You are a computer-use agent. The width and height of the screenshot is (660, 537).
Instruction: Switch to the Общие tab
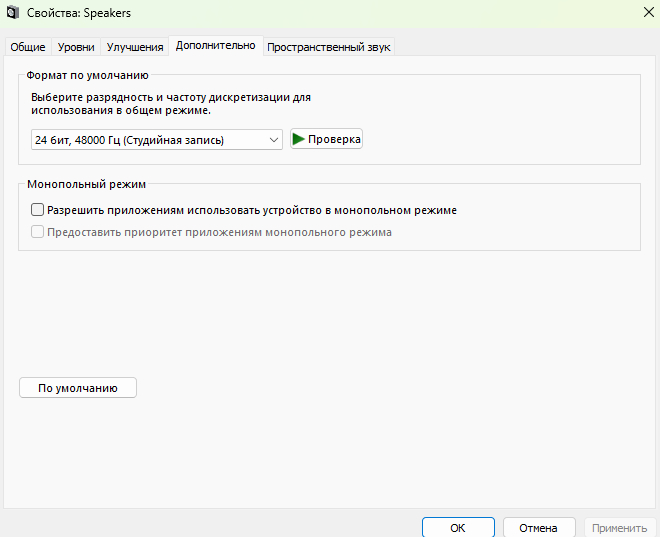[27, 47]
